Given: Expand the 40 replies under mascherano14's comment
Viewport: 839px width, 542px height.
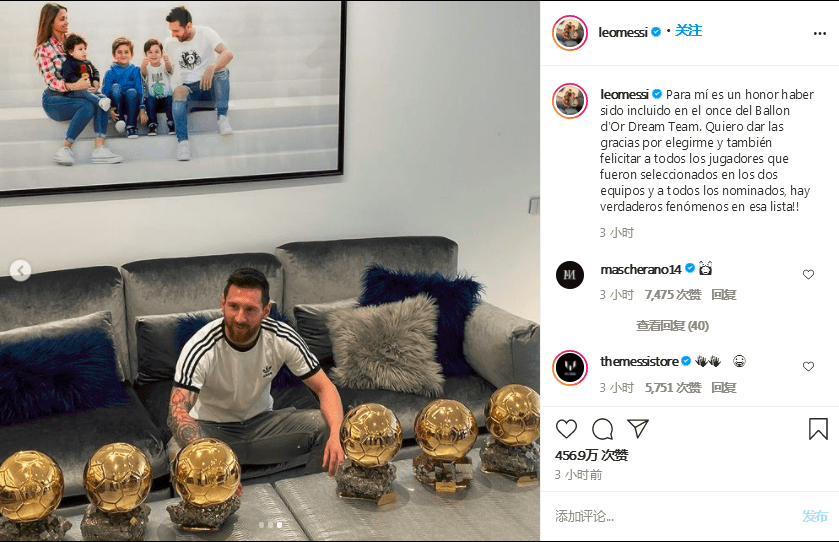Looking at the screenshot, I should (672, 325).
